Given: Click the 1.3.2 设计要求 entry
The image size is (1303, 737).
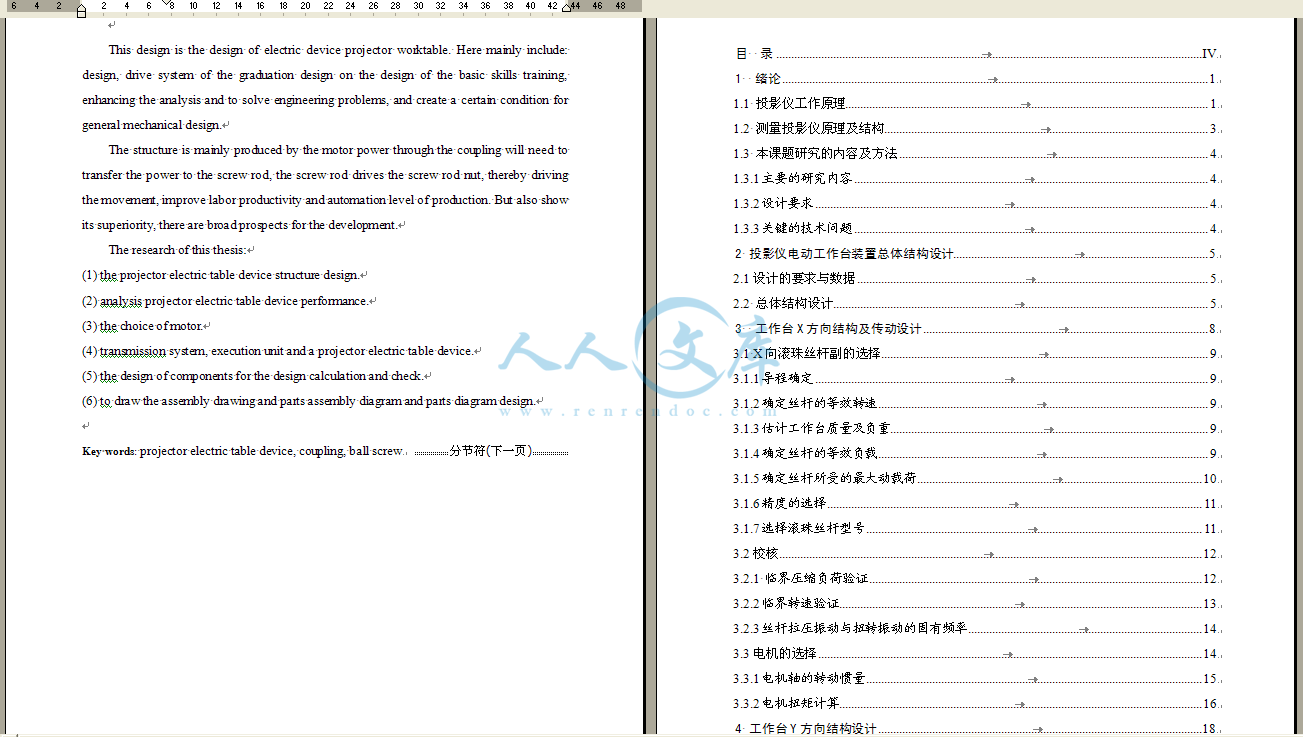Looking at the screenshot, I should 977,204.
